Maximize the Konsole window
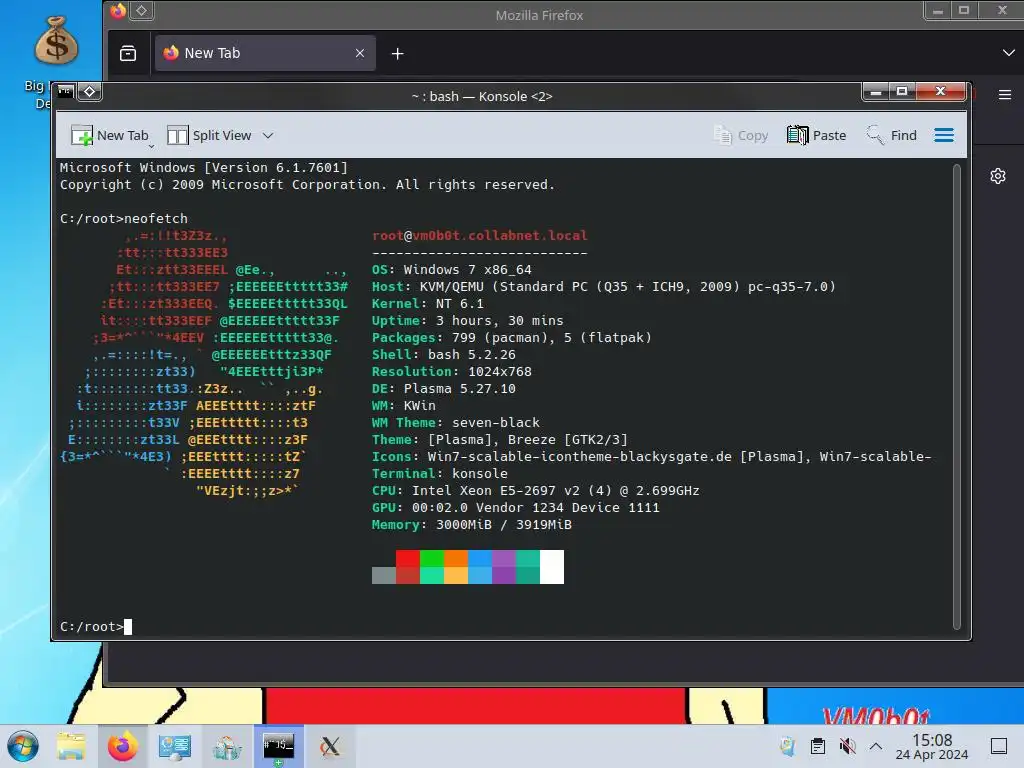The width and height of the screenshot is (1024, 768). [902, 91]
